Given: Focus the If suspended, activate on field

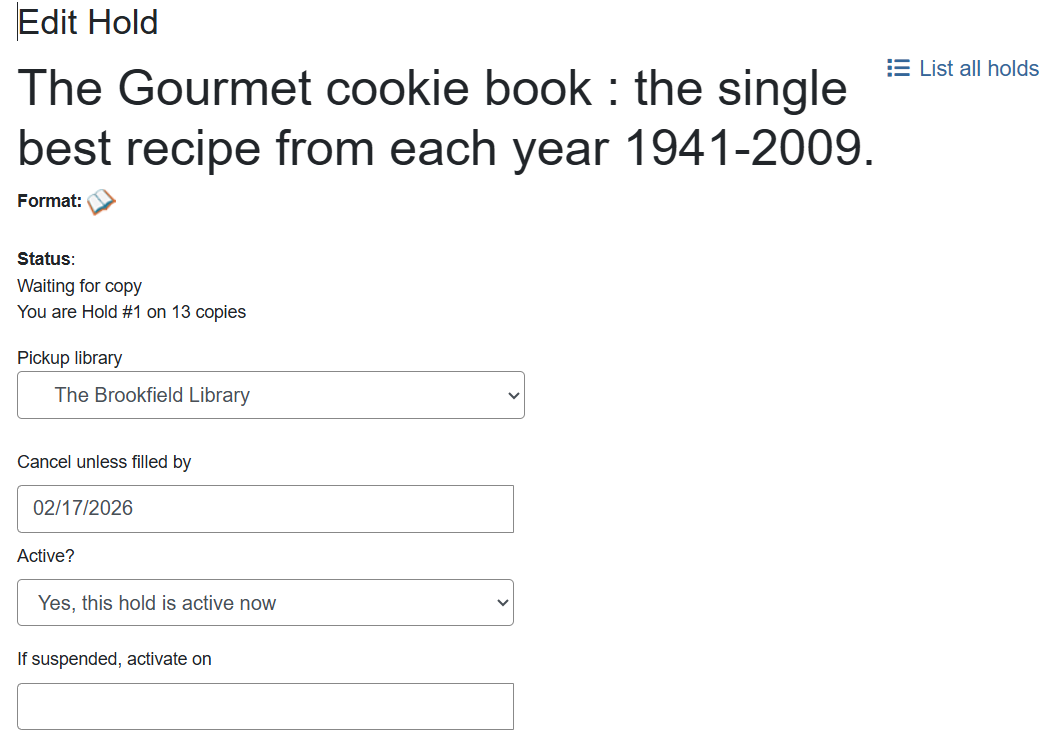Looking at the screenshot, I should coord(265,706).
